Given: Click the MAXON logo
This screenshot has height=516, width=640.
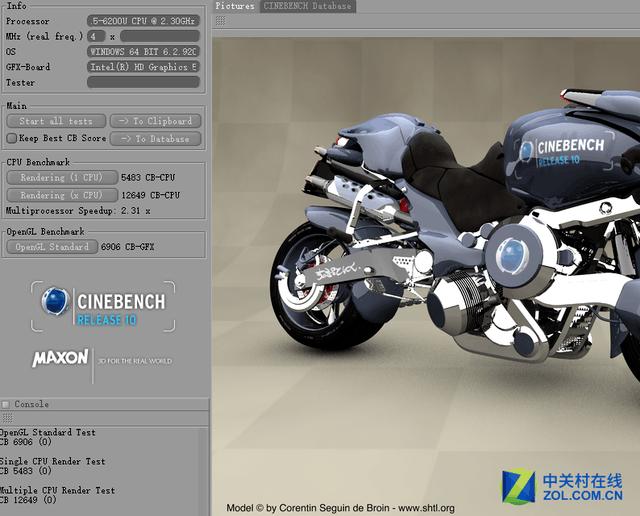Looking at the screenshot, I should (60, 358).
